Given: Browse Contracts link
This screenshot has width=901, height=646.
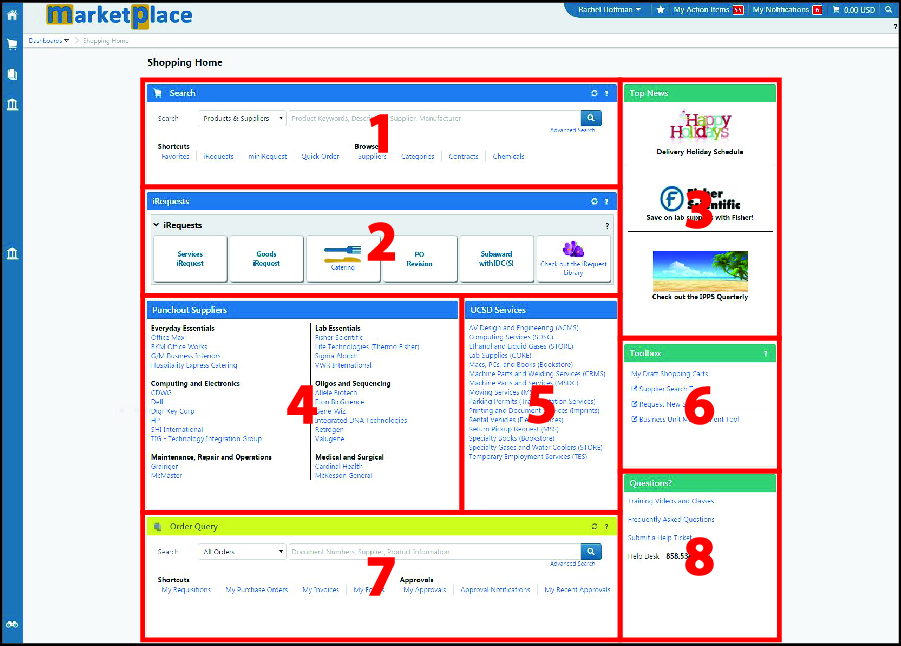Looking at the screenshot, I should pyautogui.click(x=463, y=156).
